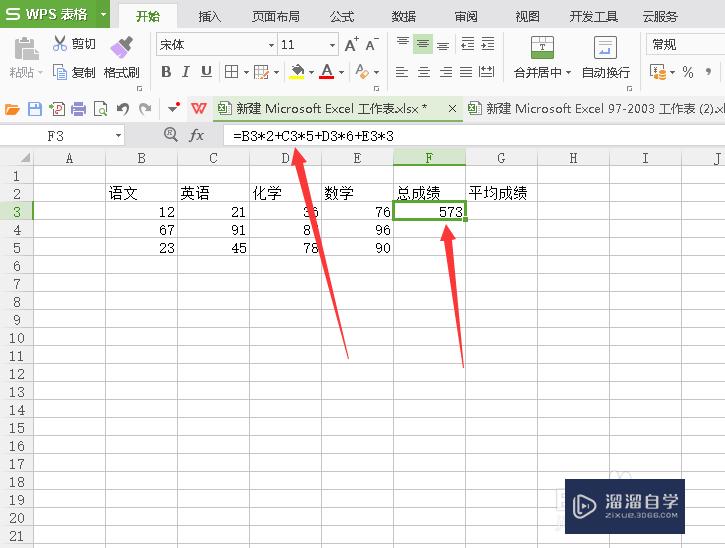Switch to 插入 tab

point(209,17)
